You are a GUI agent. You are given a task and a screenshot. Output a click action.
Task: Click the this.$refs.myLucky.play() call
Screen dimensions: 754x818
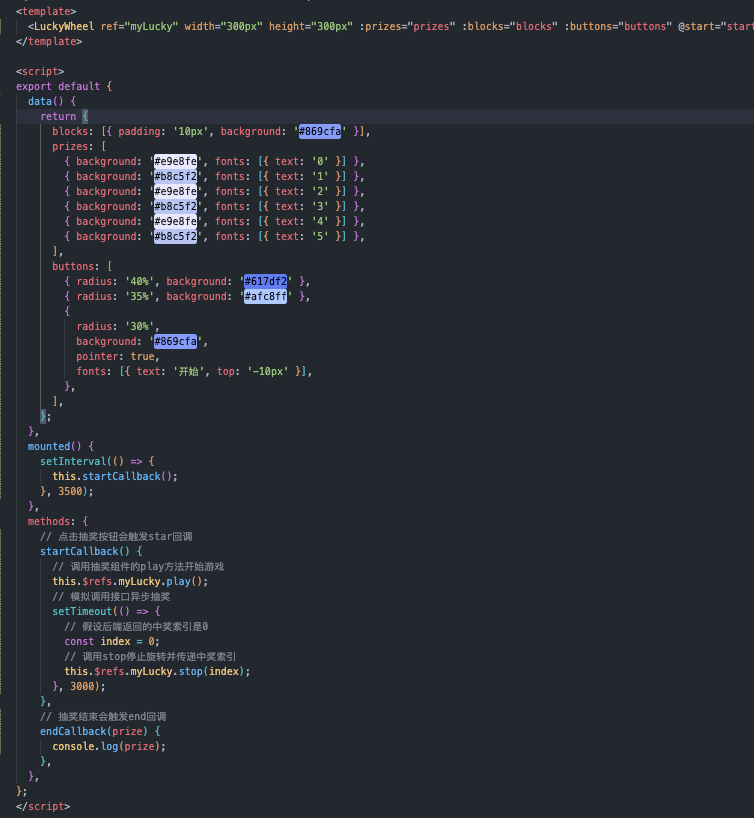(x=130, y=581)
